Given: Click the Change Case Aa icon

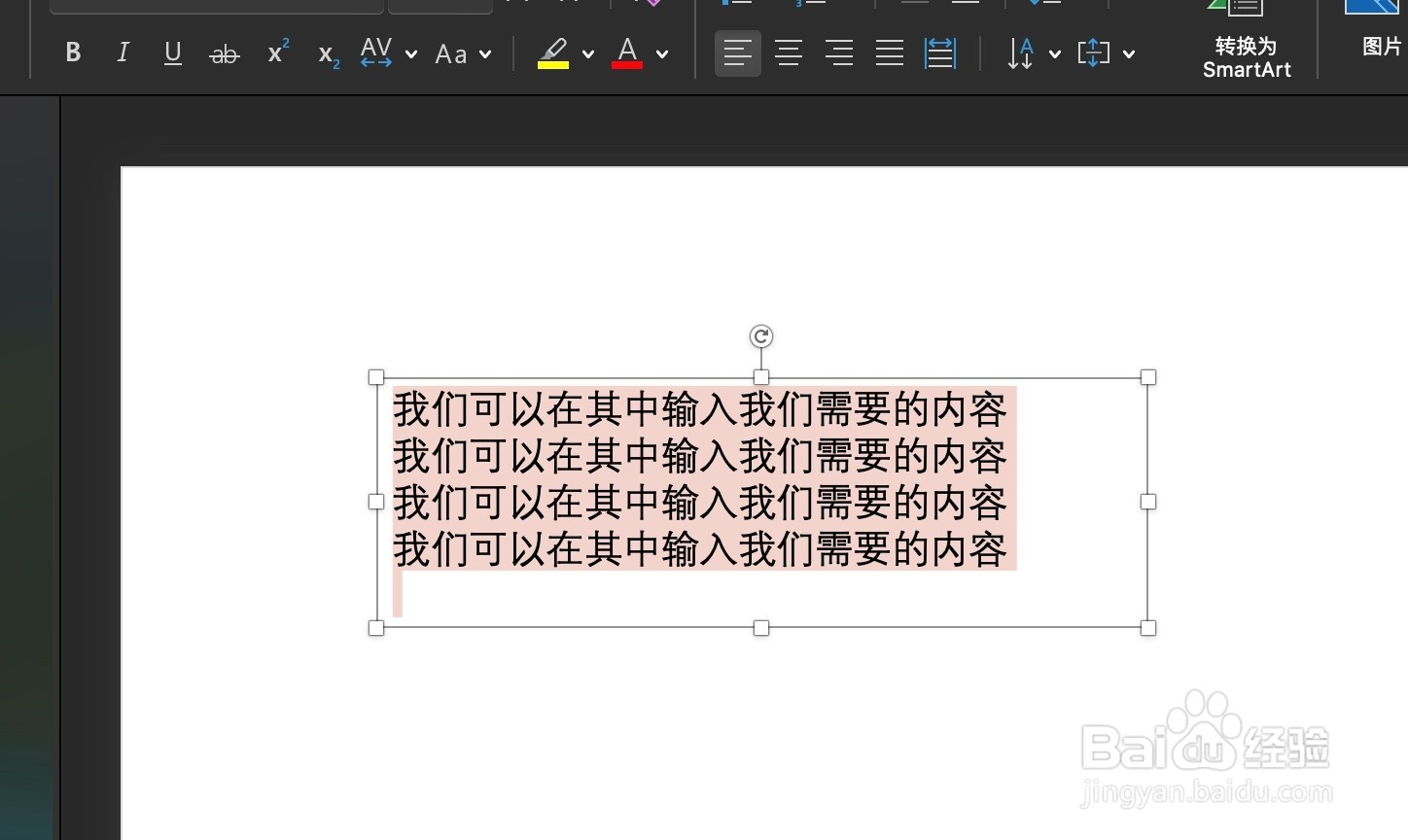Looking at the screenshot, I should tap(451, 54).
